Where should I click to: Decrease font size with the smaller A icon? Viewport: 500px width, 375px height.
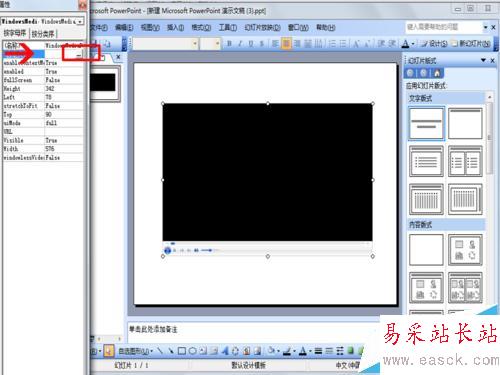pos(367,44)
